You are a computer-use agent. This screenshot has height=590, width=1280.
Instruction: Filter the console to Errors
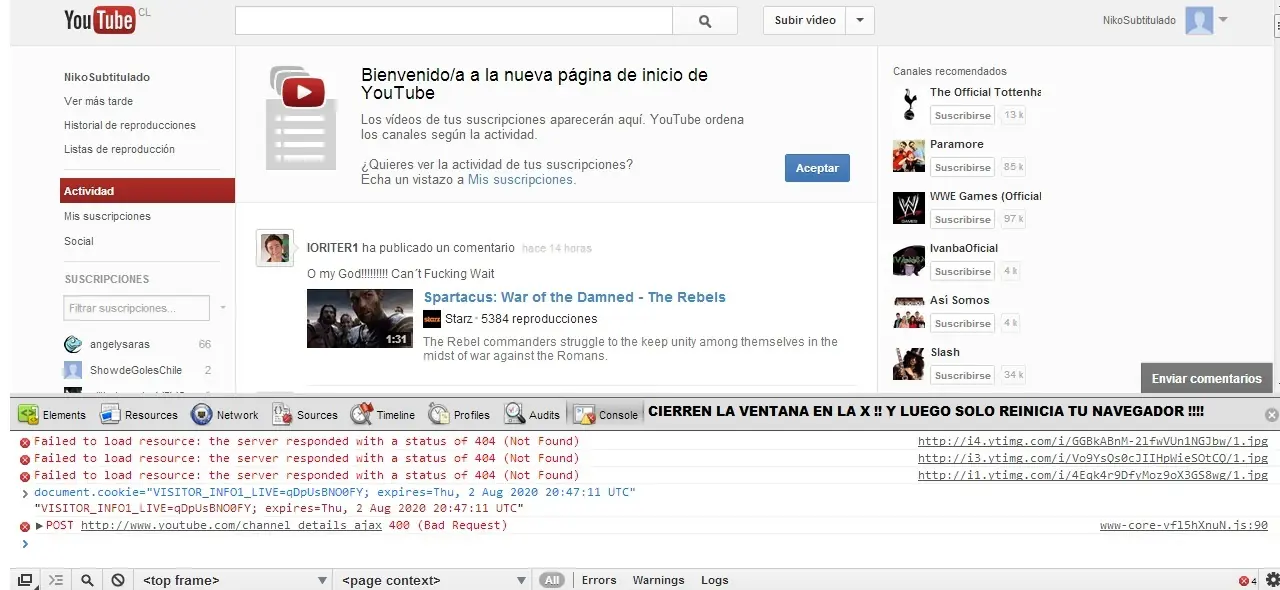tap(599, 580)
